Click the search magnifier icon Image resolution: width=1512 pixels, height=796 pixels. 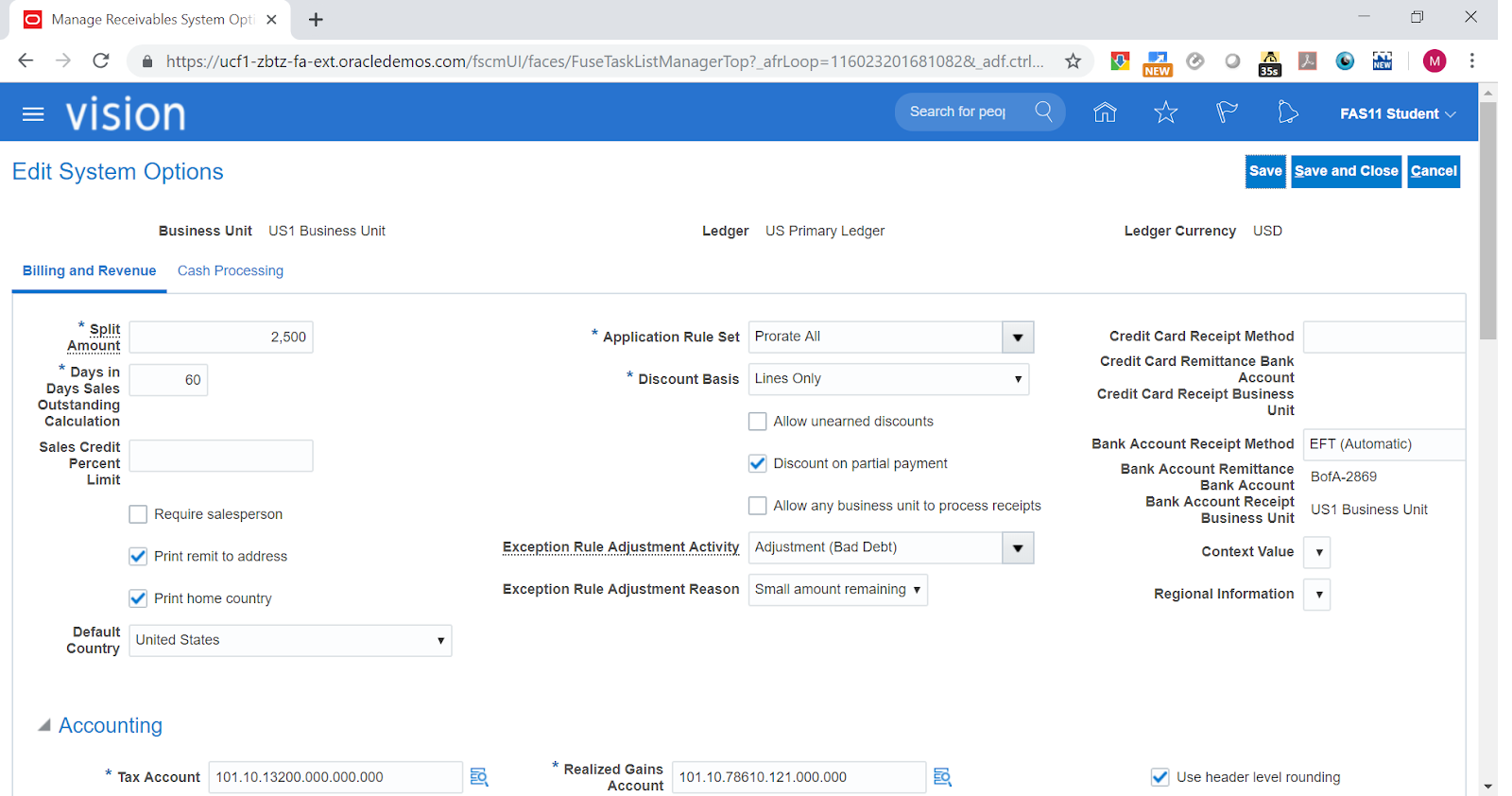click(1043, 112)
